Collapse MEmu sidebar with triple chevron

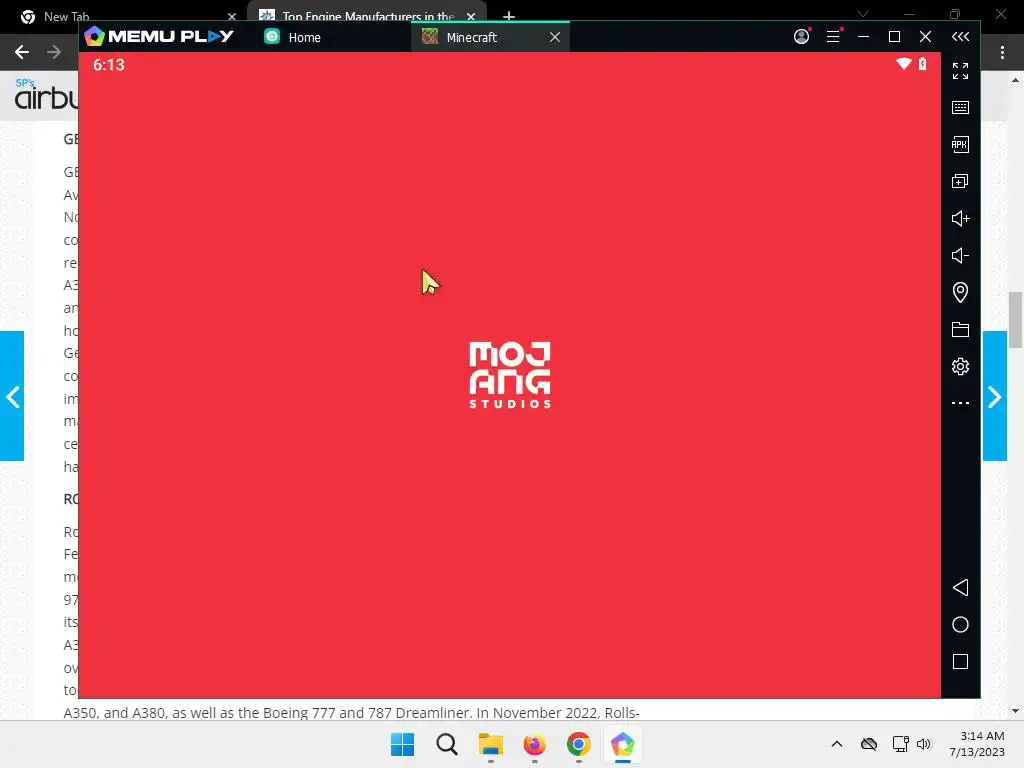(x=960, y=37)
